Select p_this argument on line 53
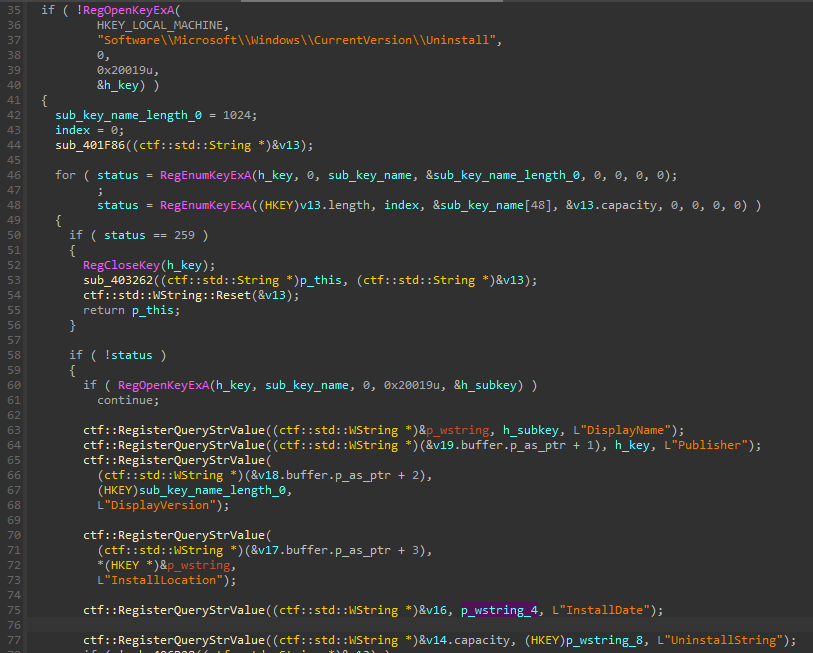This screenshot has height=653, width=813. click(321, 281)
